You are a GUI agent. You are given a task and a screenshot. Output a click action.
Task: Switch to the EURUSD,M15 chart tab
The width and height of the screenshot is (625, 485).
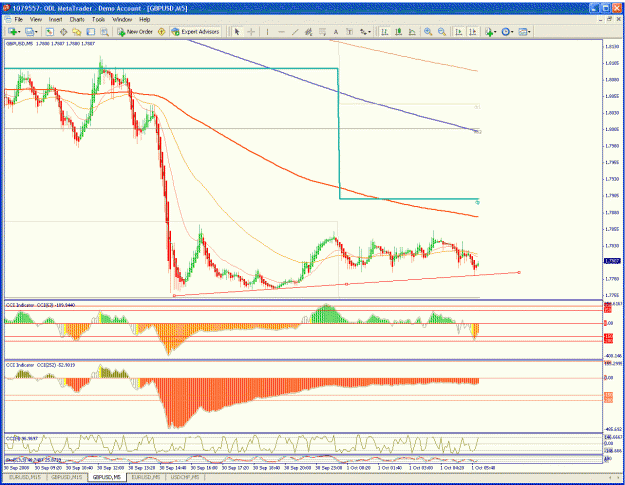[25, 477]
